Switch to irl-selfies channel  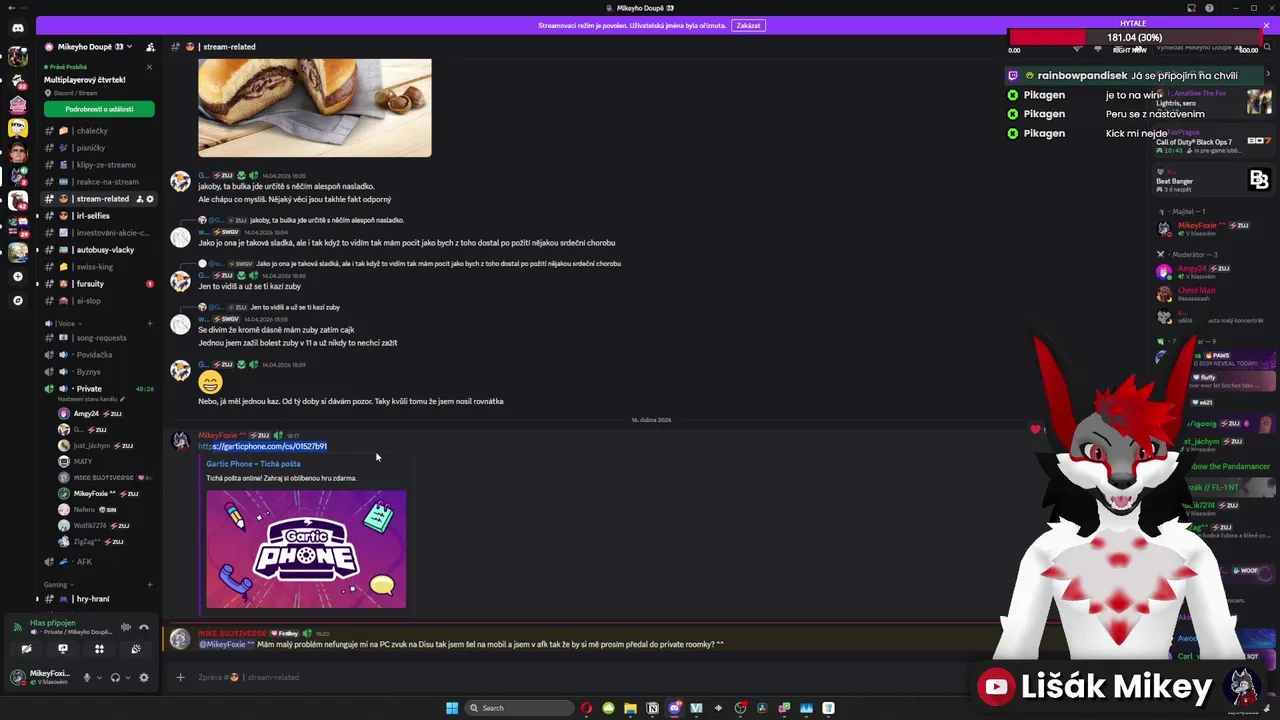click(99, 216)
